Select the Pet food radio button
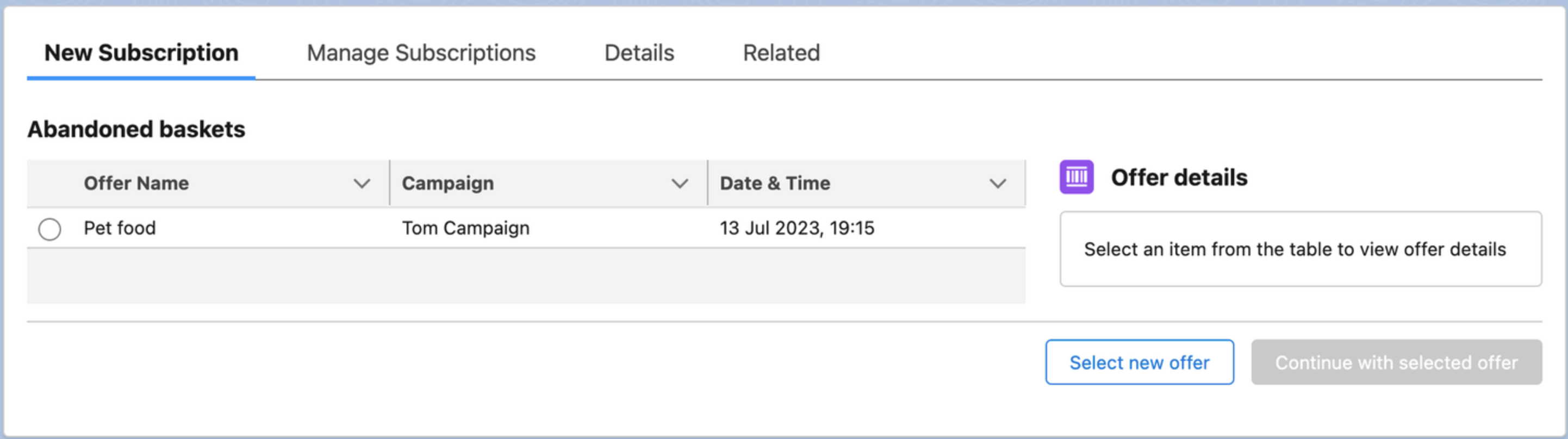1568x439 pixels. pos(49,229)
